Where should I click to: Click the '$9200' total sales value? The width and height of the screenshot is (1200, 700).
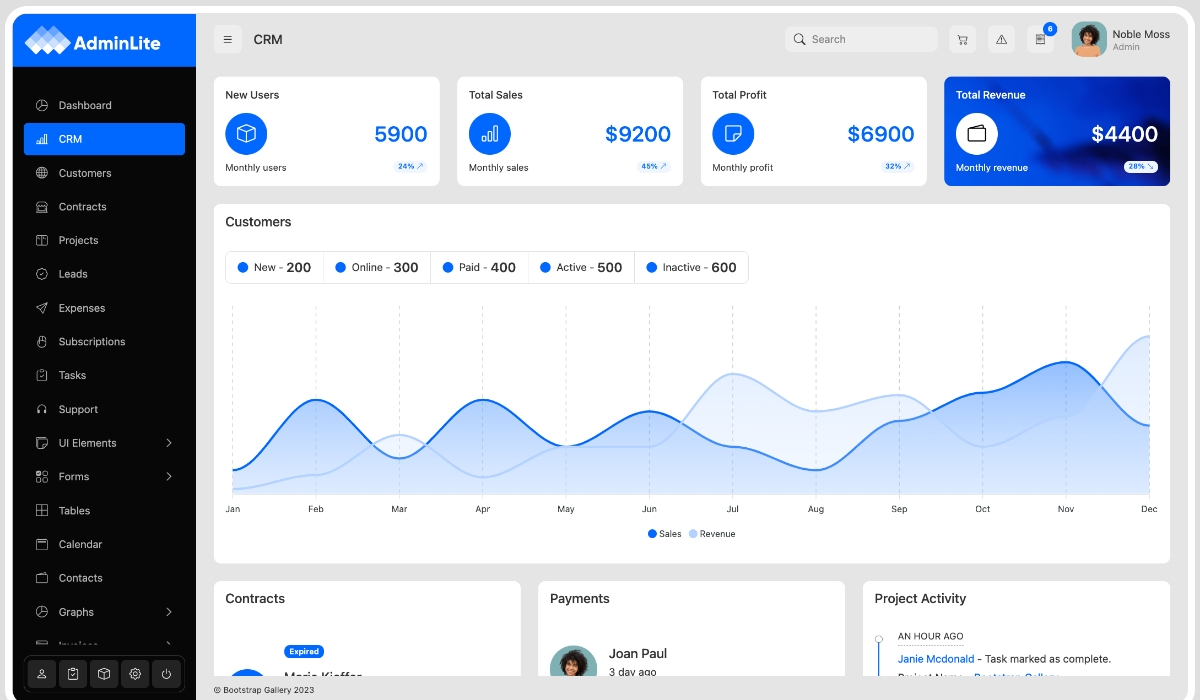click(638, 134)
